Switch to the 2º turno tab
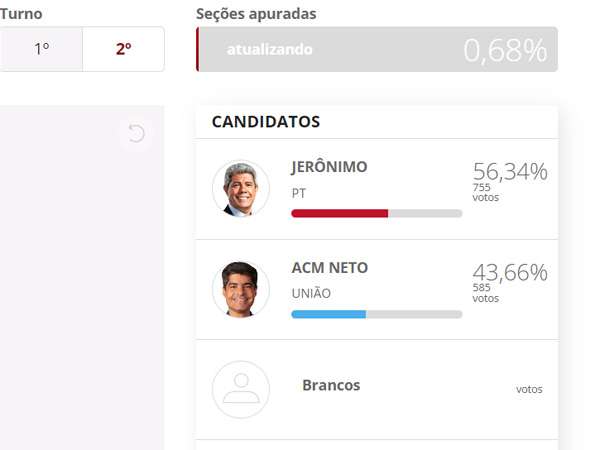600x450 pixels. (123, 49)
